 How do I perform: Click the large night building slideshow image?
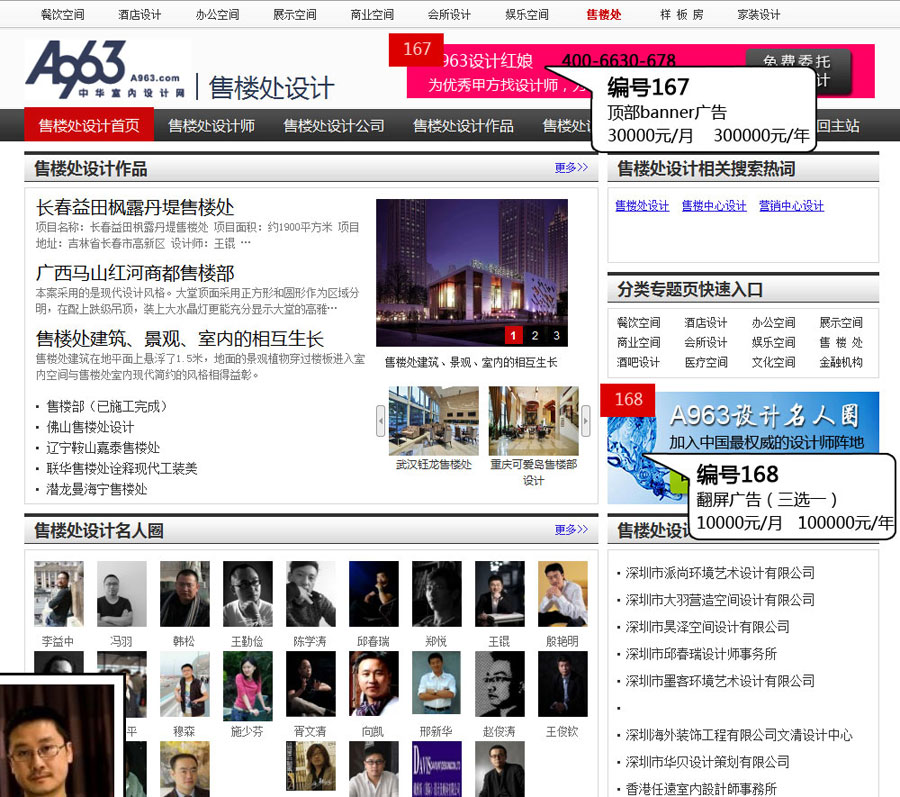pos(472,273)
